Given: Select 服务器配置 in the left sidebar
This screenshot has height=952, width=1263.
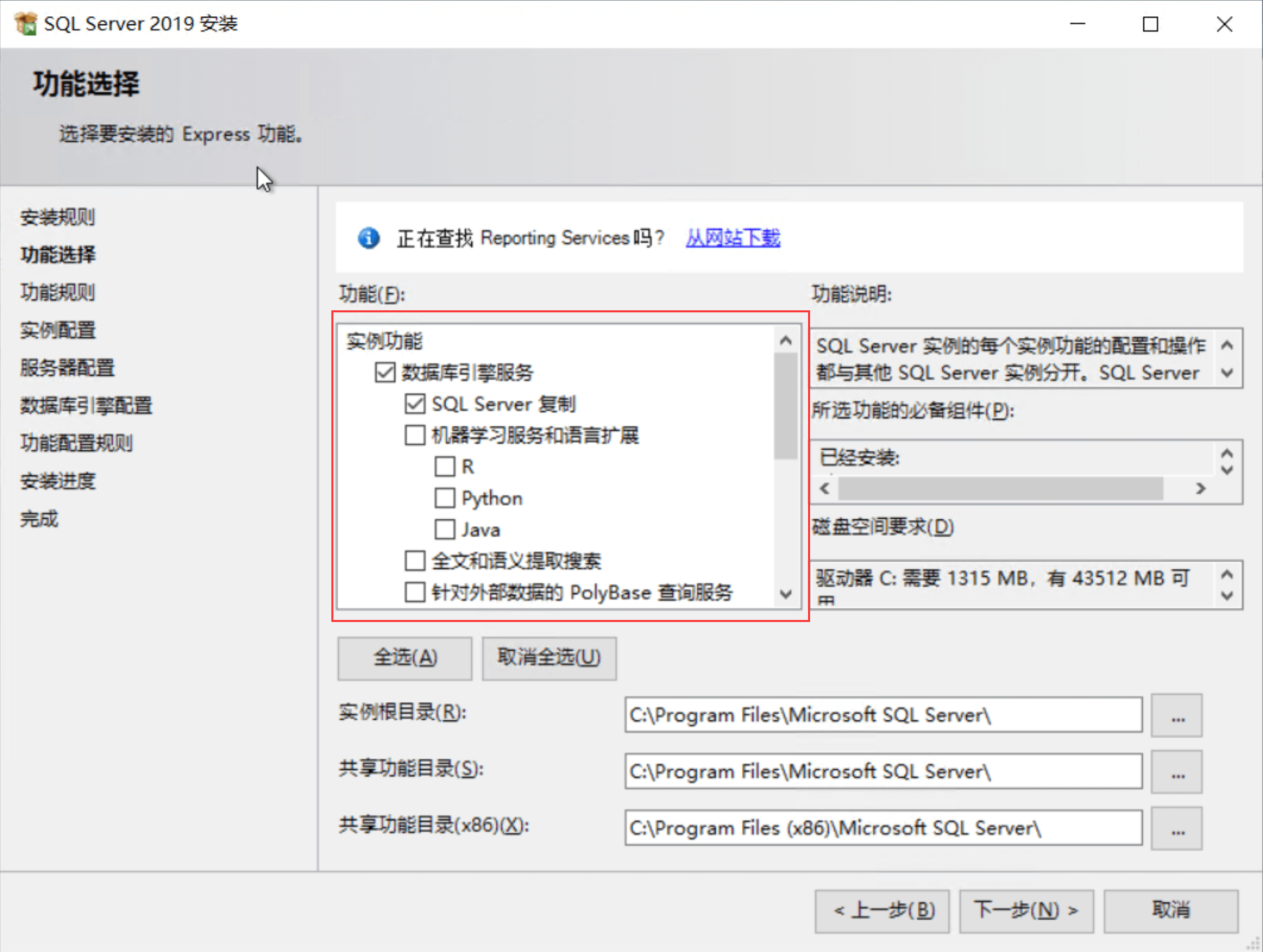Looking at the screenshot, I should pyautogui.click(x=67, y=368).
